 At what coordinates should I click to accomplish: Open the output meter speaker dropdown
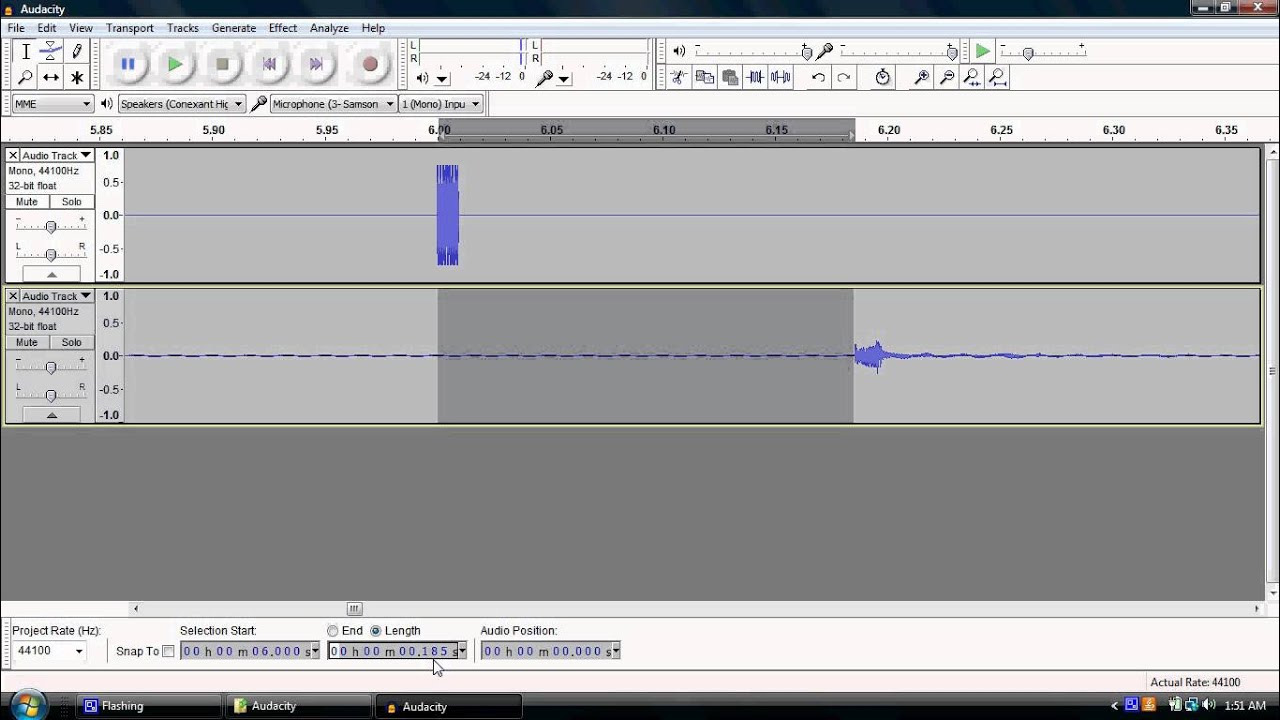[x=442, y=78]
